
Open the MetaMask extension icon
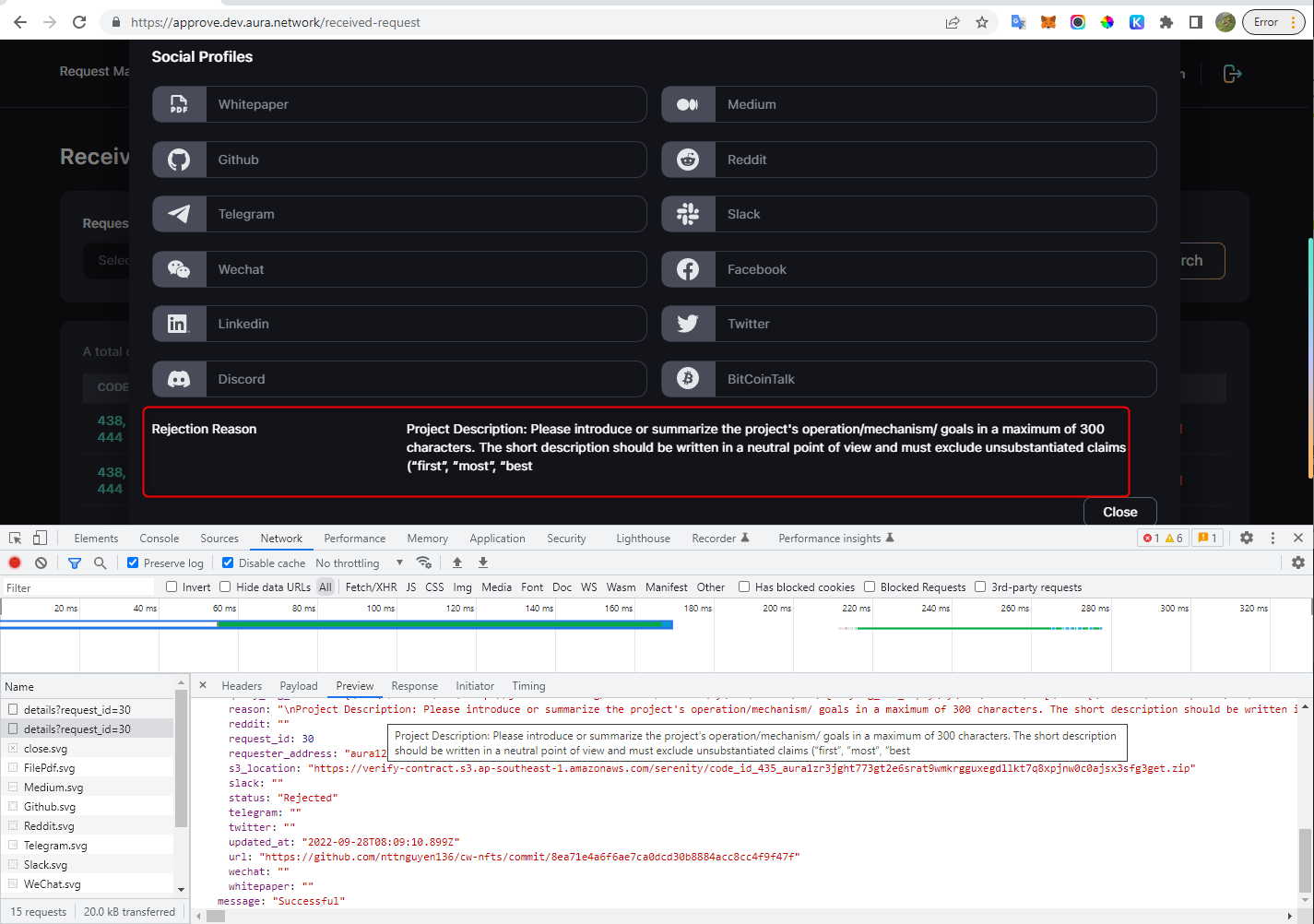(1048, 21)
